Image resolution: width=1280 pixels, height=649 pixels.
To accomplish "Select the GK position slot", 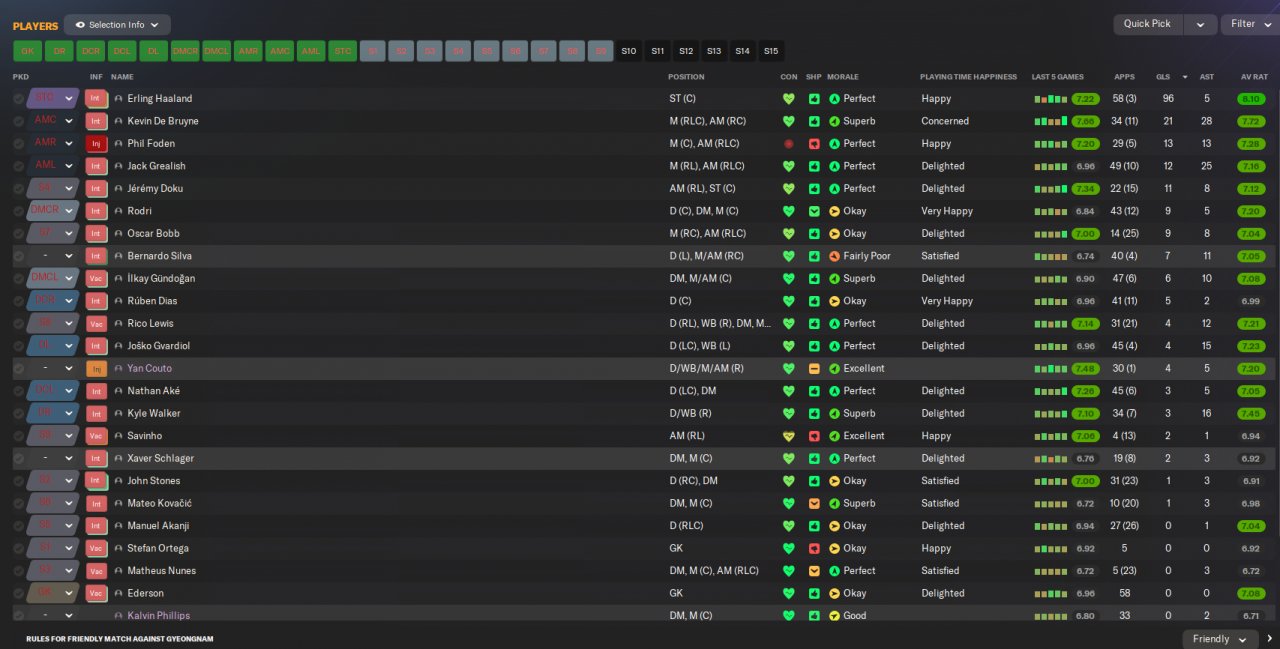I will [x=27, y=51].
